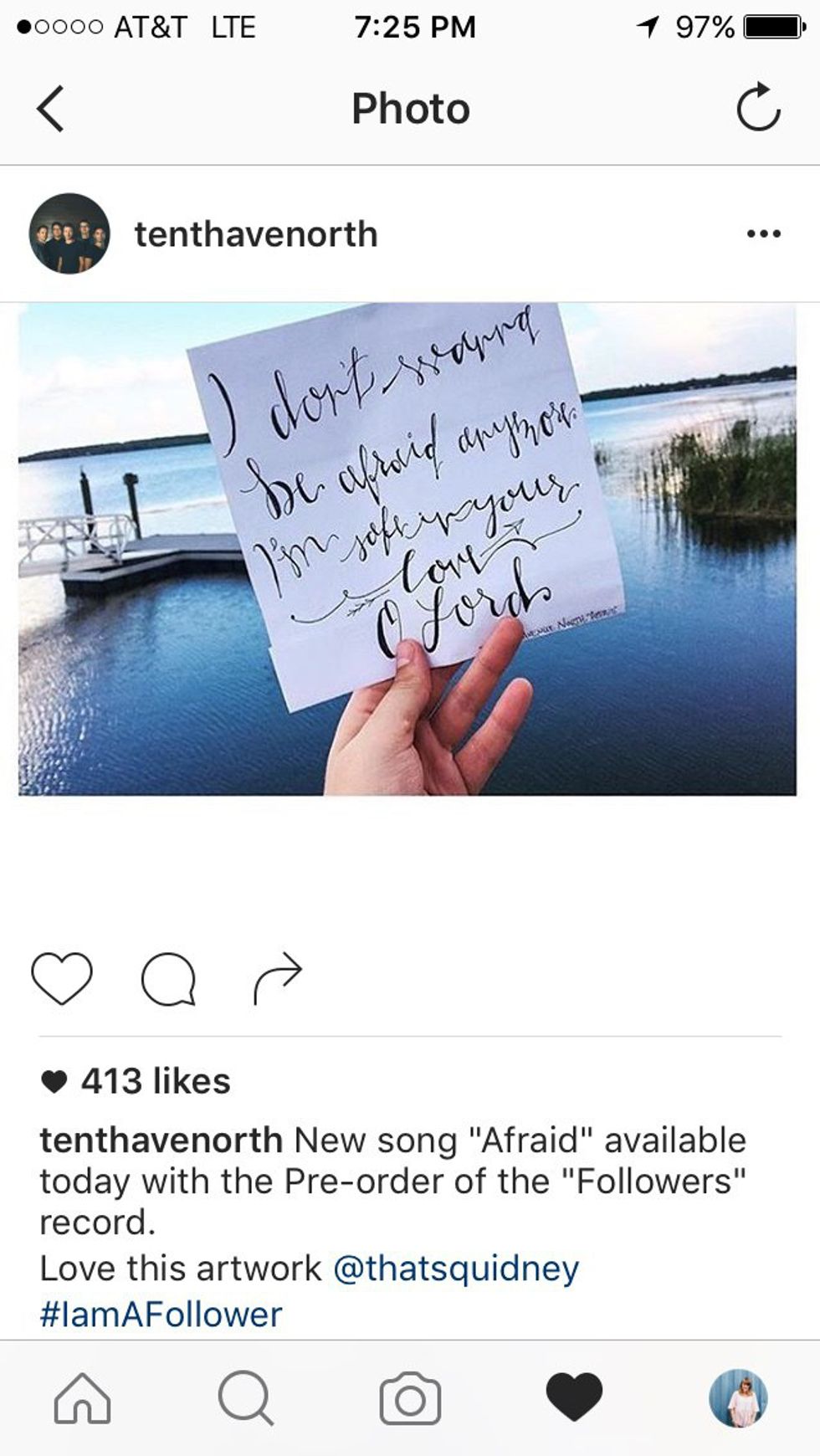Tap the handwritten note photo
The width and height of the screenshot is (820, 1456).
[x=407, y=549]
